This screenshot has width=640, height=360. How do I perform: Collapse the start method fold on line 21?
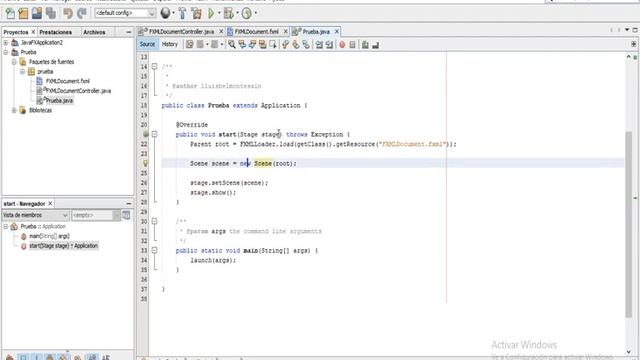[x=154, y=134]
